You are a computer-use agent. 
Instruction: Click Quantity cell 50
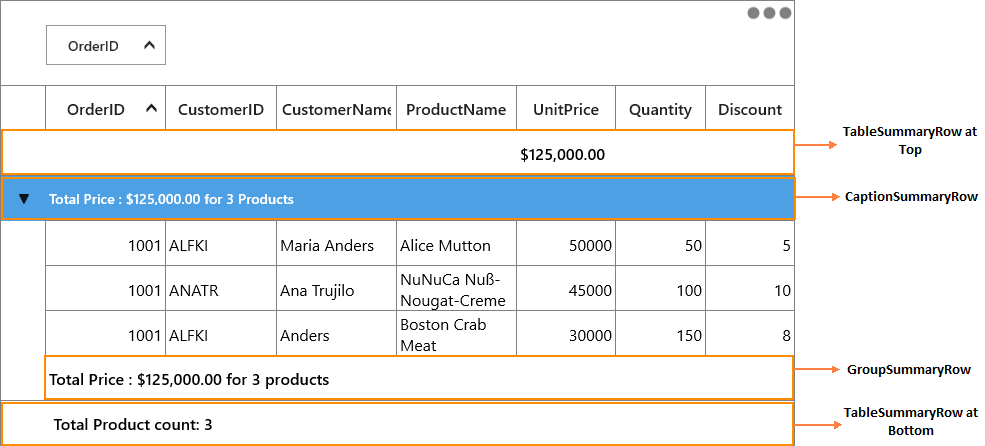[x=660, y=243]
